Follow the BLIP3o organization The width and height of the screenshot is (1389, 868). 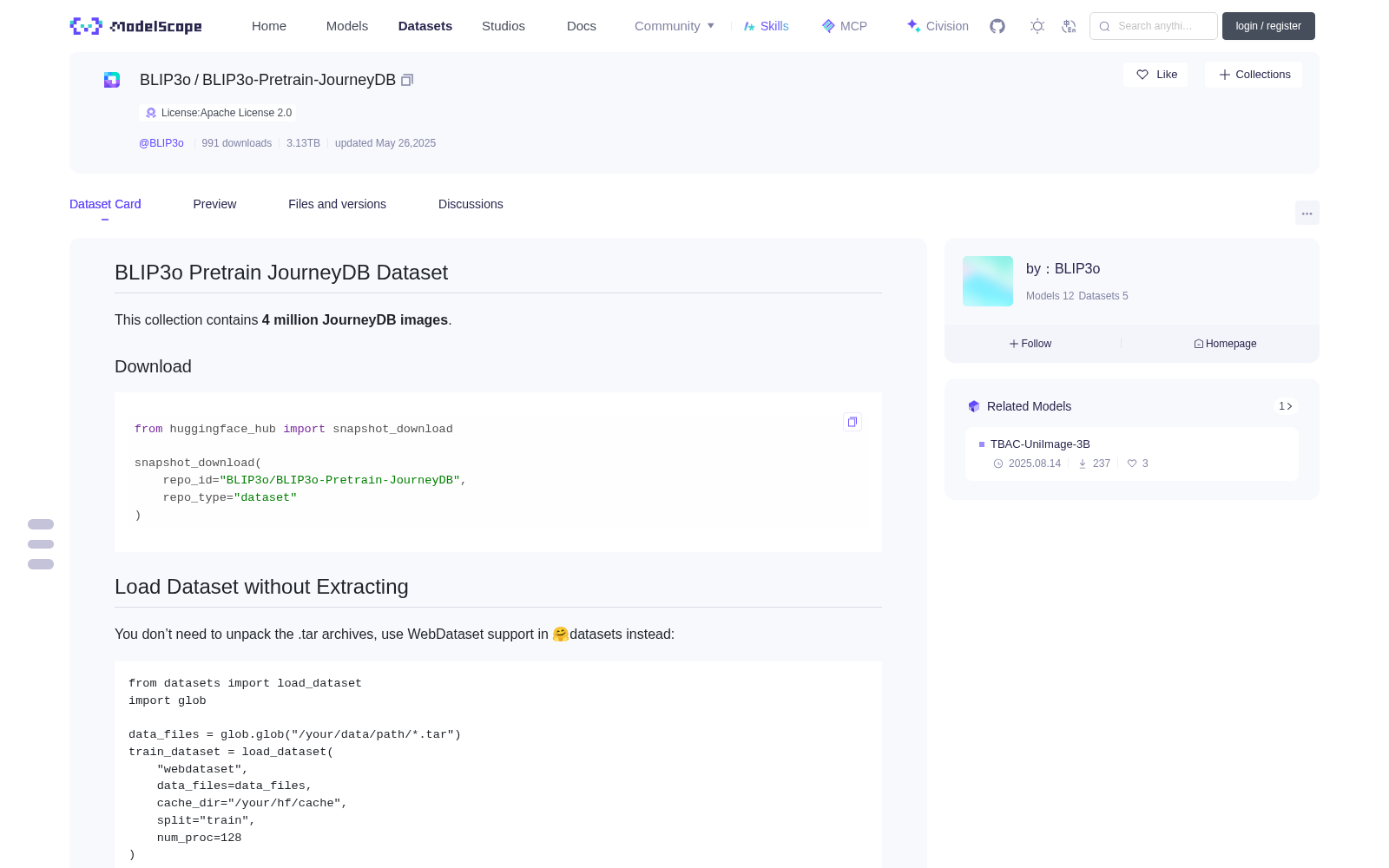[x=1030, y=344]
